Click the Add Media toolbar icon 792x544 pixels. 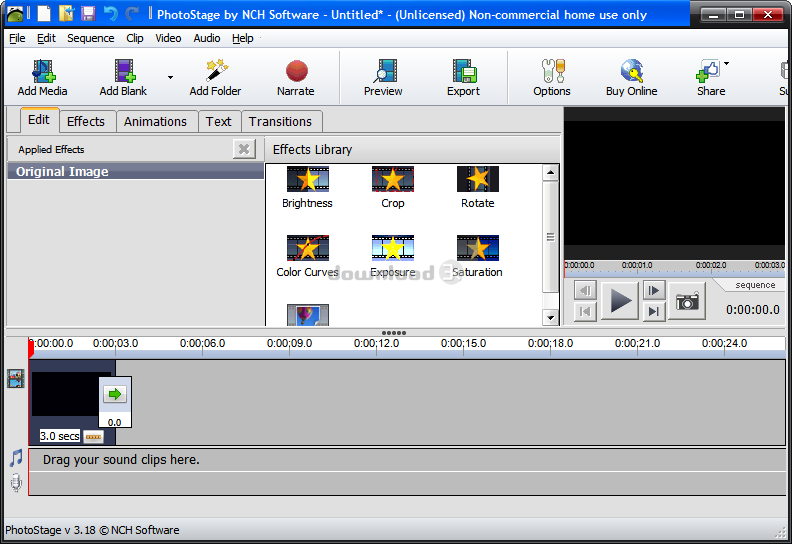point(42,72)
